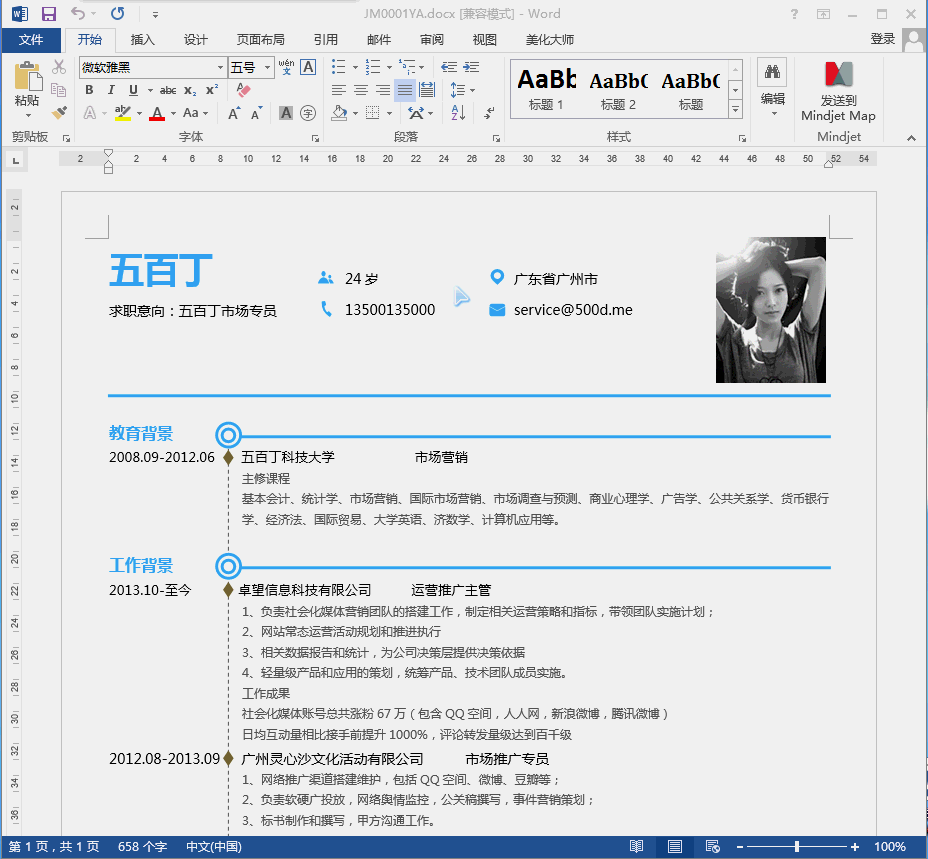
Task: Toggle Italic formatting
Action: (x=111, y=90)
